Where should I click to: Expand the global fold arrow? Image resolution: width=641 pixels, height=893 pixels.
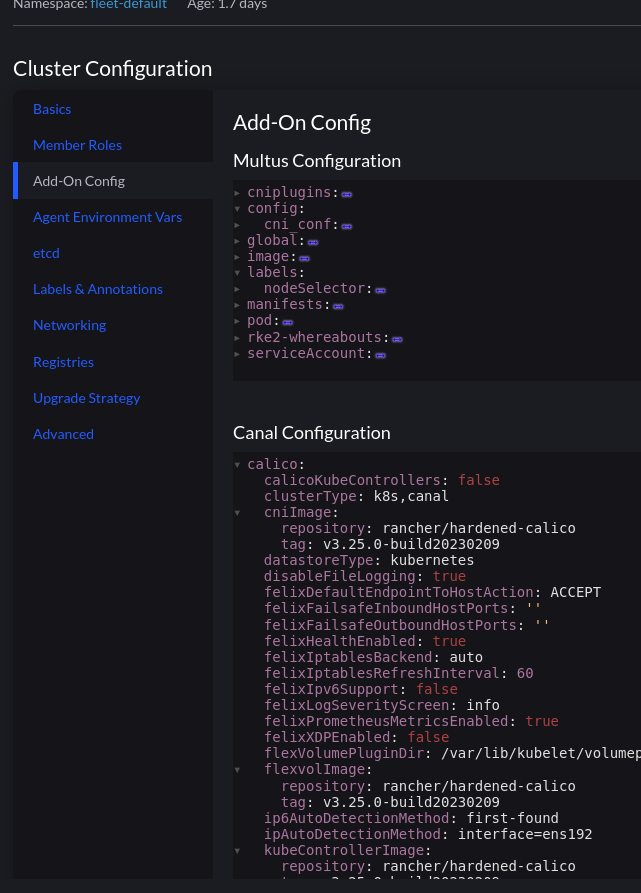(x=237, y=241)
